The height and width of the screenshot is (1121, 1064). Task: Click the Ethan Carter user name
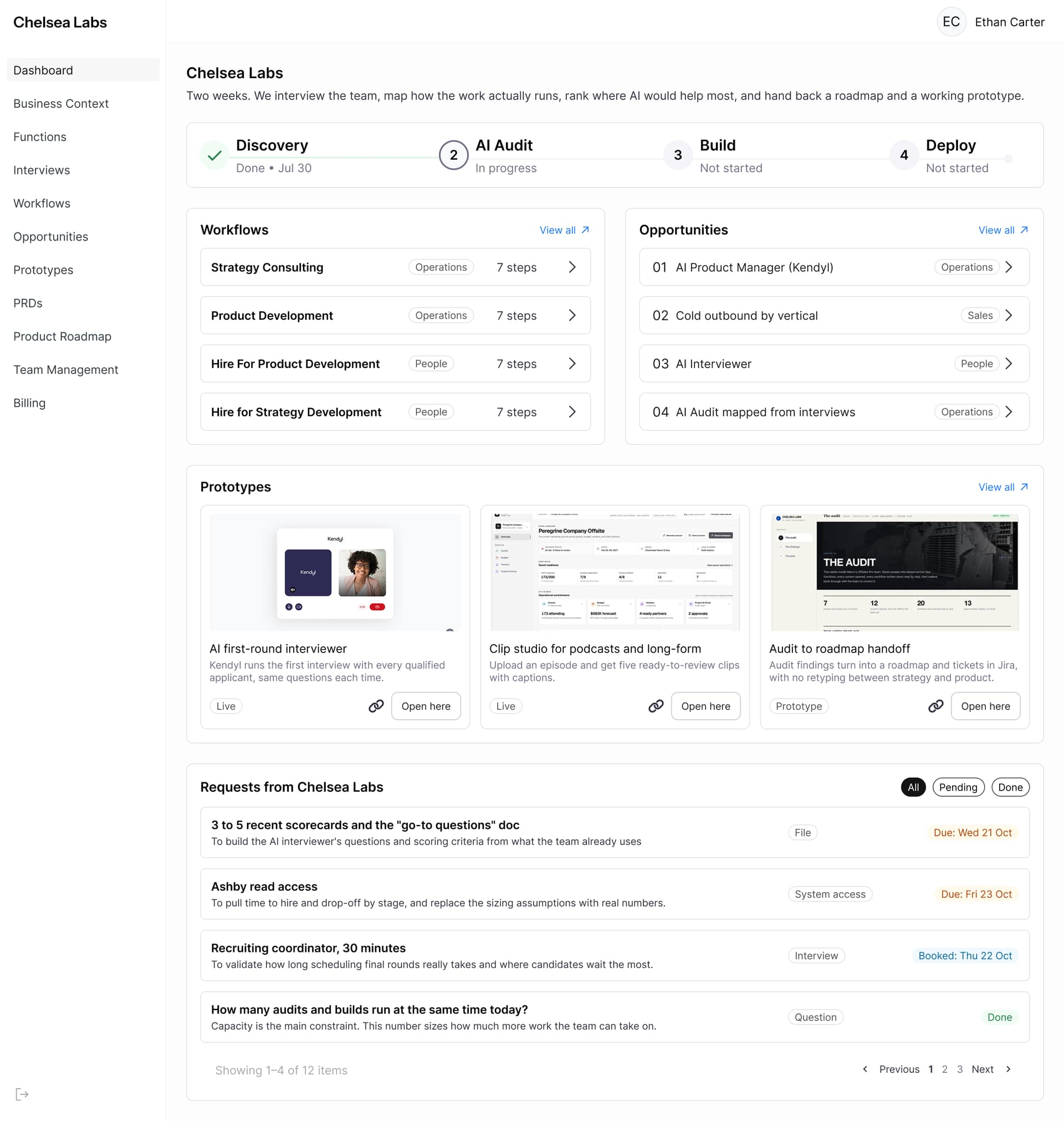[1010, 22]
